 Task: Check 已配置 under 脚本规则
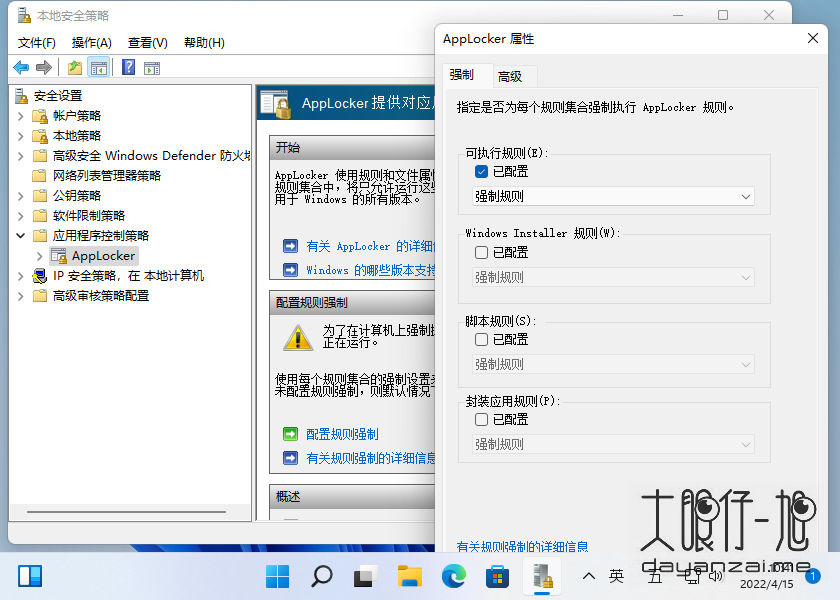pos(481,339)
